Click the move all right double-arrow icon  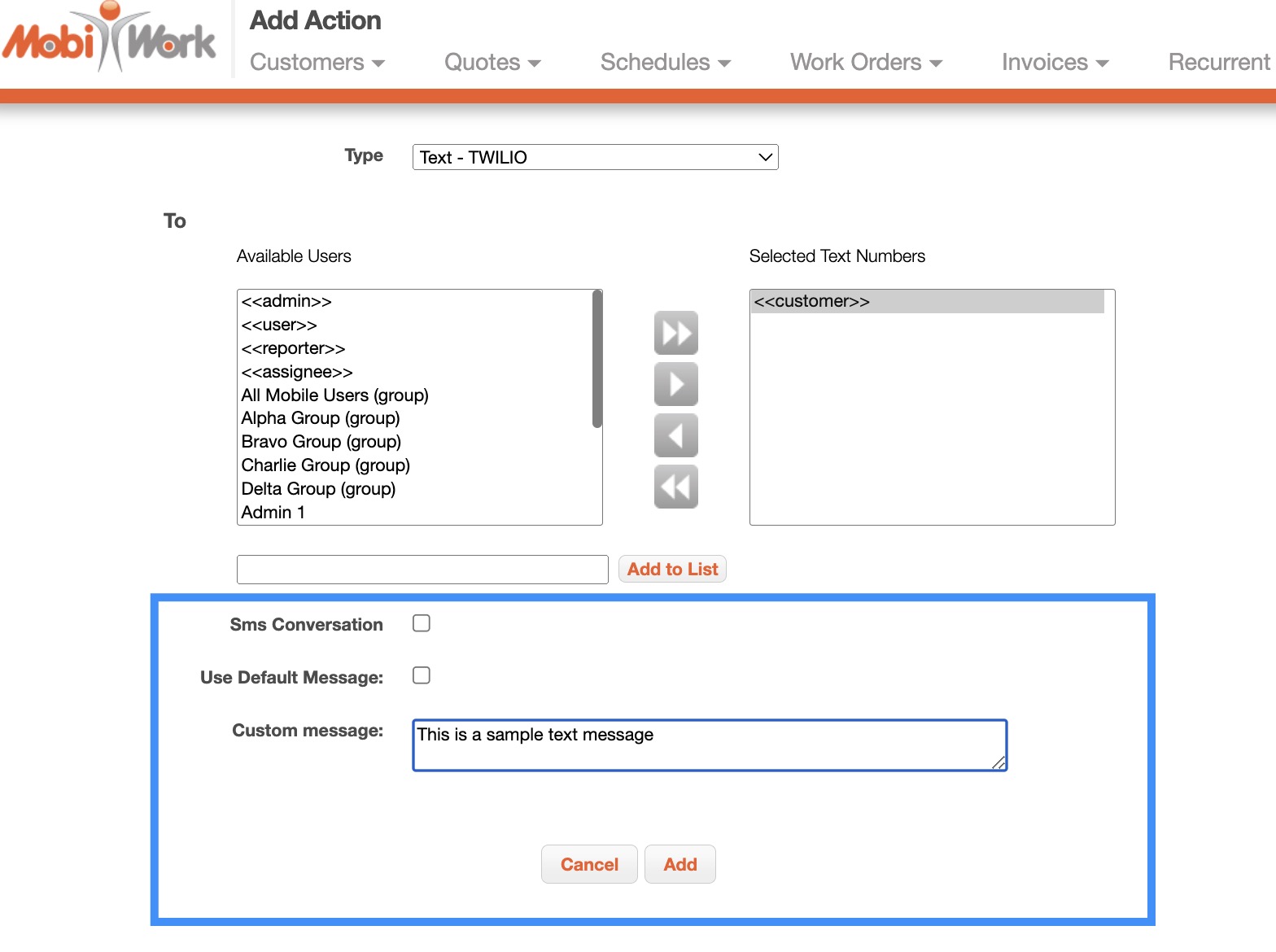click(x=675, y=333)
